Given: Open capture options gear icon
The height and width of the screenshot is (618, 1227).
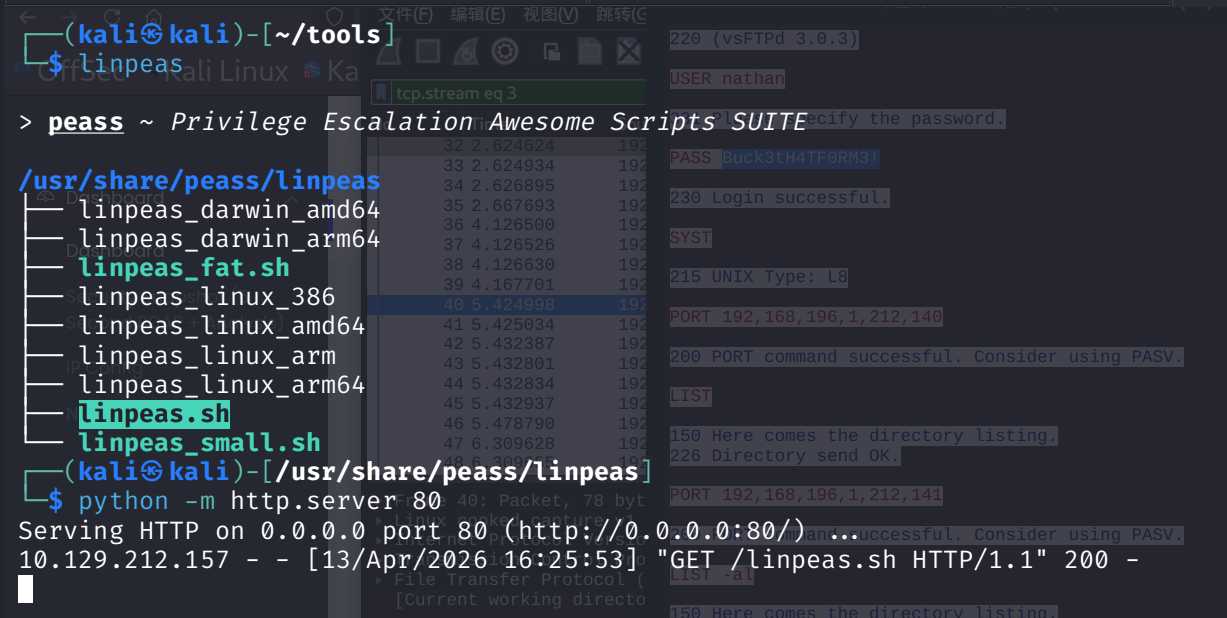Looking at the screenshot, I should click(505, 51).
